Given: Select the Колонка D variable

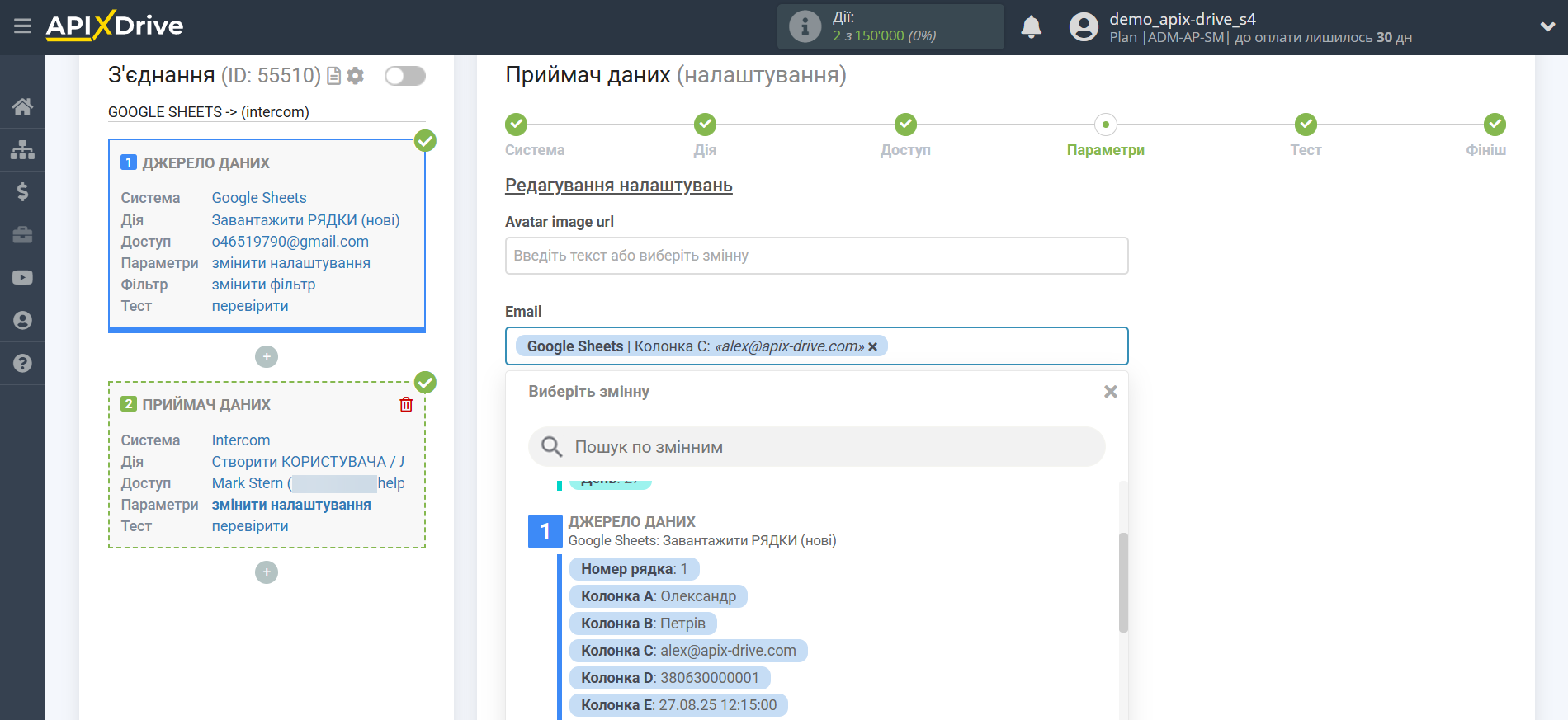Looking at the screenshot, I should coord(669,678).
